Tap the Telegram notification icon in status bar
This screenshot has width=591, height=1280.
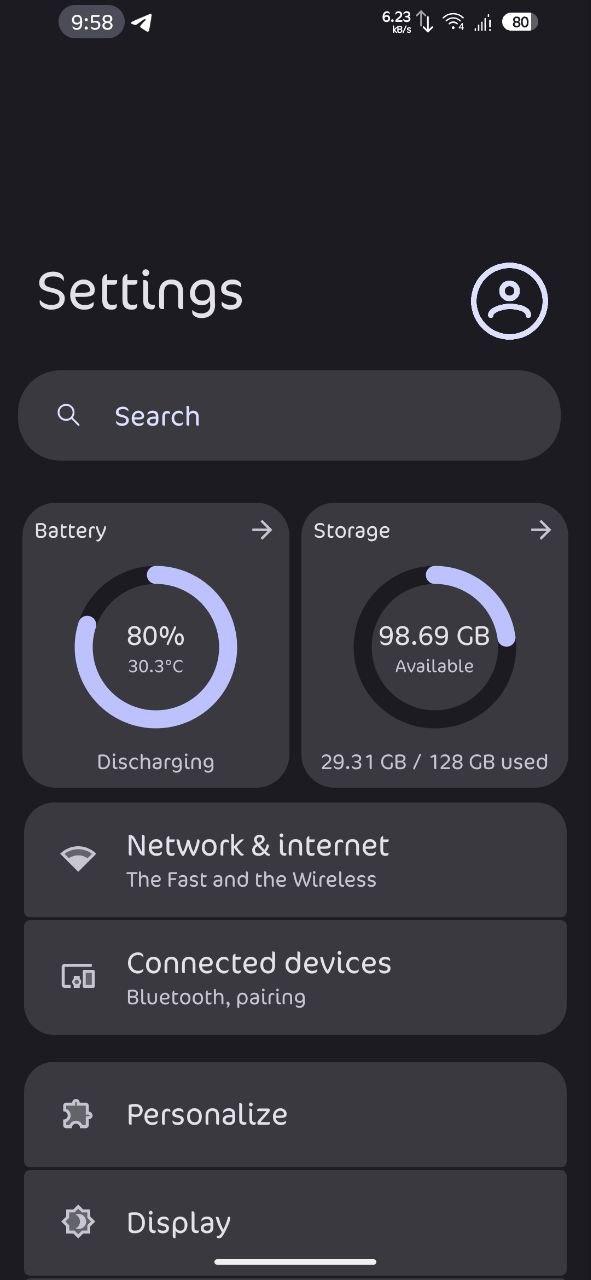click(142, 22)
